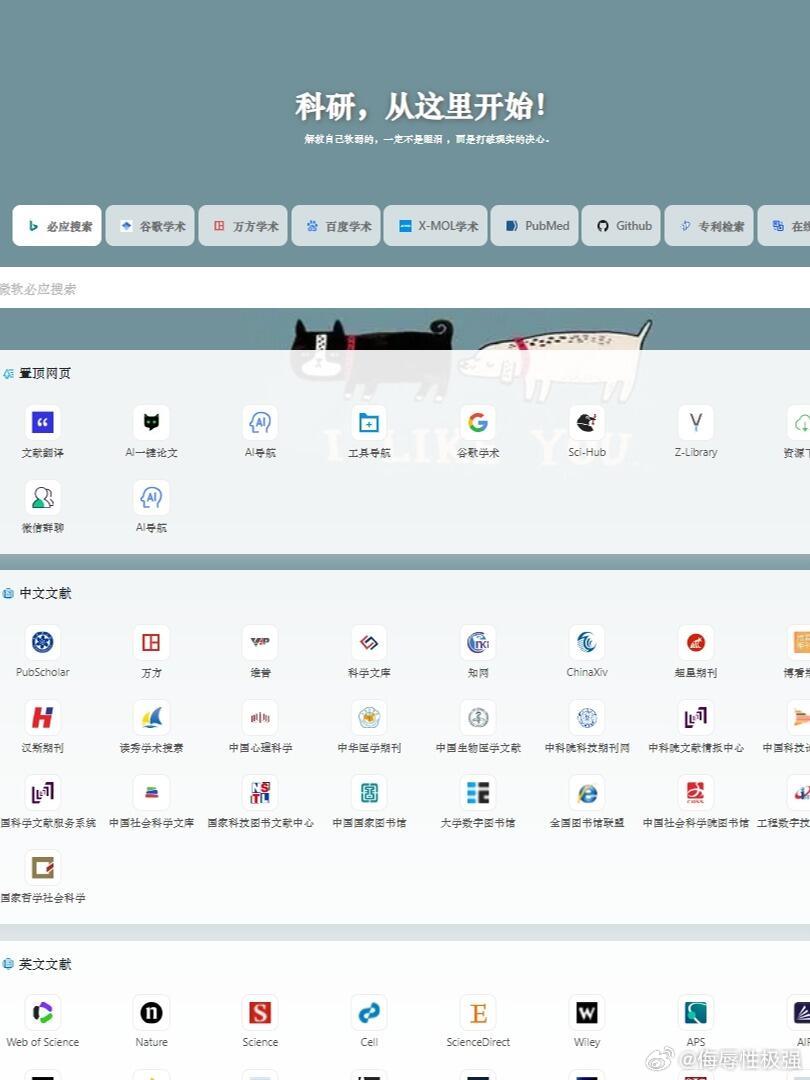The width and height of the screenshot is (810, 1080).
Task: Switch to 专利检索 search tab
Action: [709, 225]
